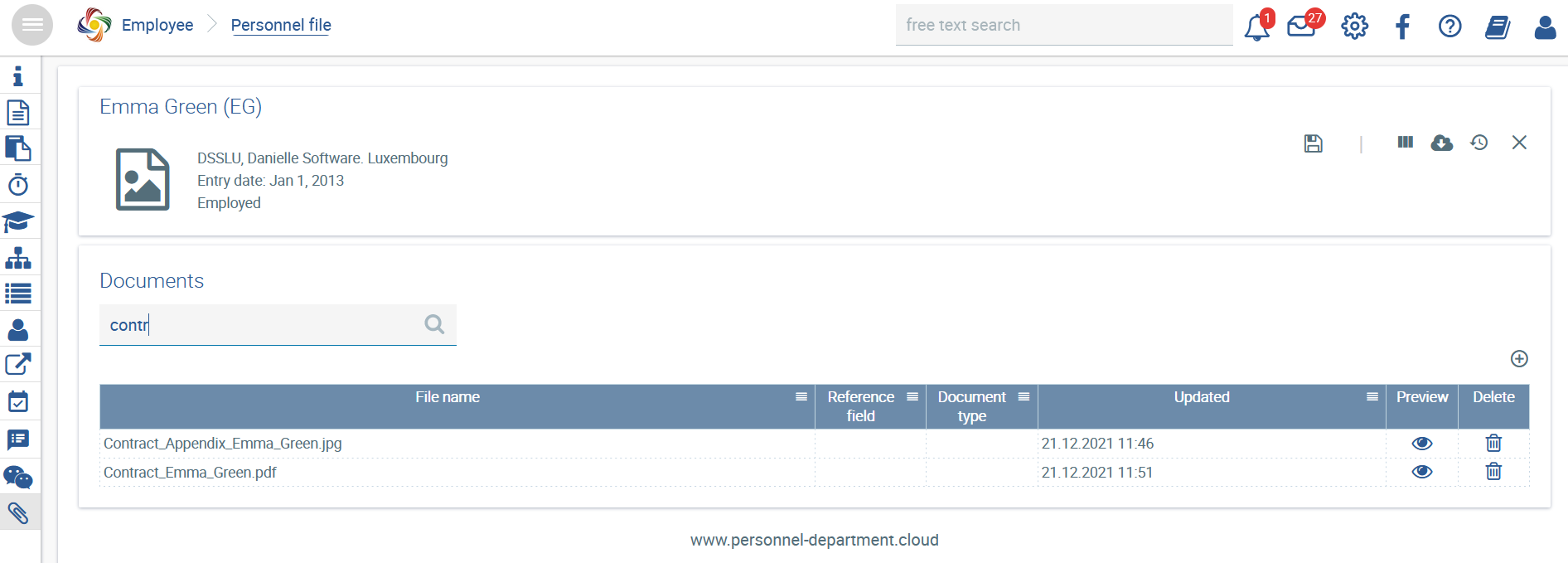Open the copy documents sidebar section
The height and width of the screenshot is (563, 1568).
[x=17, y=148]
